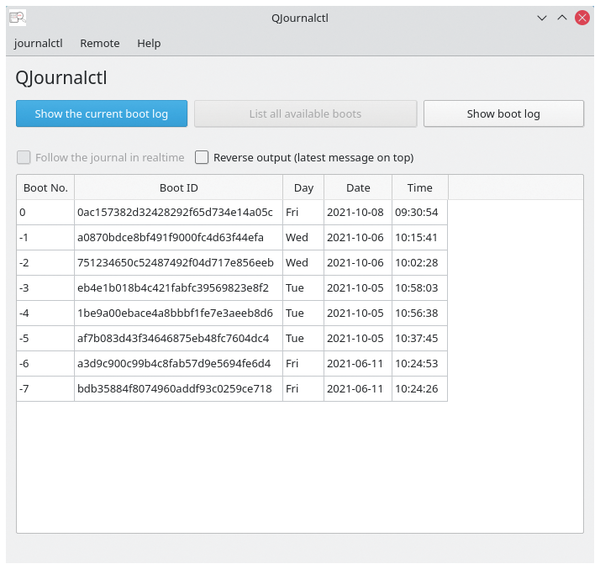Select boot ID 751234650c52487492f04d717e856eeb
The image size is (600, 569).
(x=179, y=263)
